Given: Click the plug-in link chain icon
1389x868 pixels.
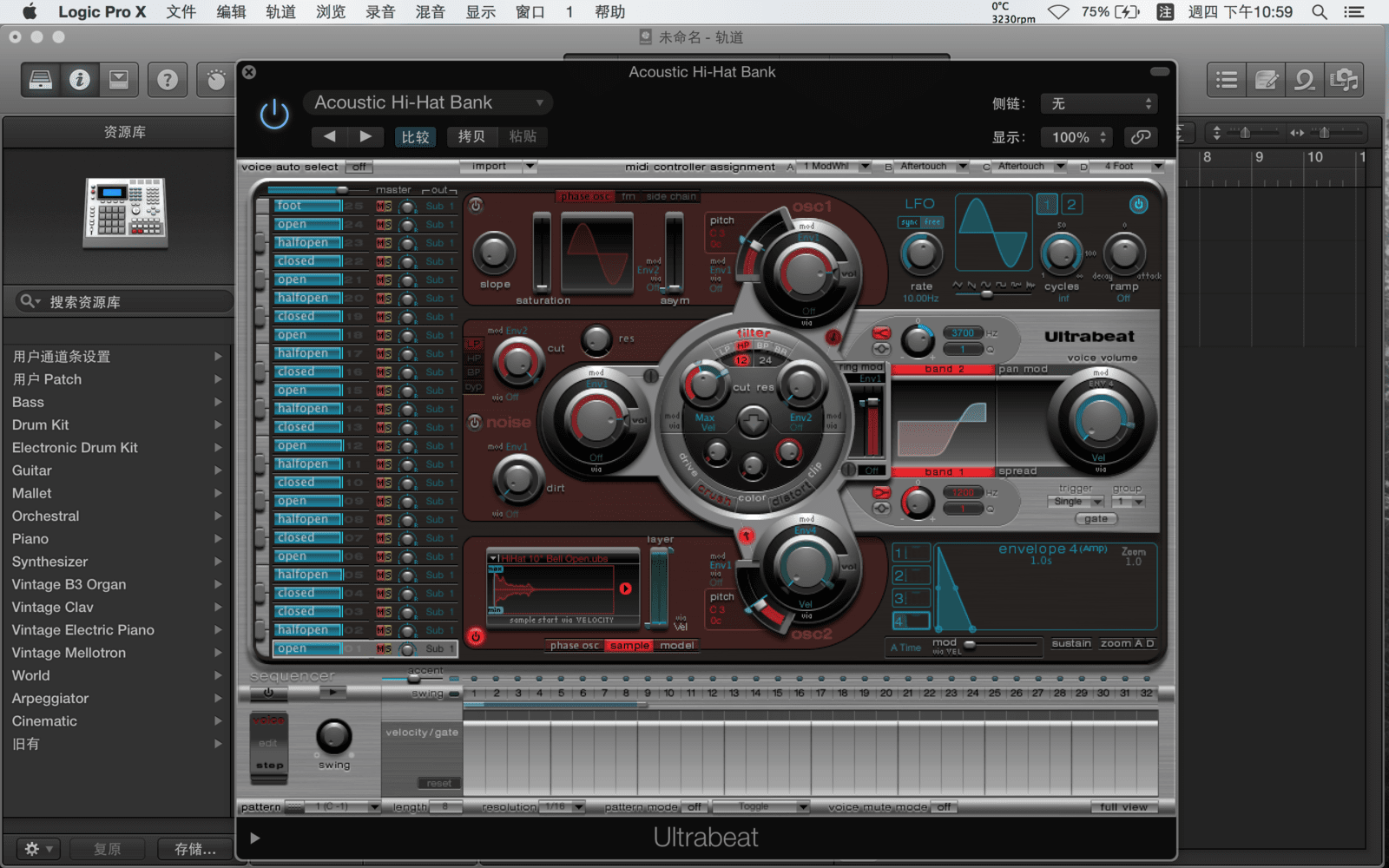Looking at the screenshot, I should [x=1140, y=137].
